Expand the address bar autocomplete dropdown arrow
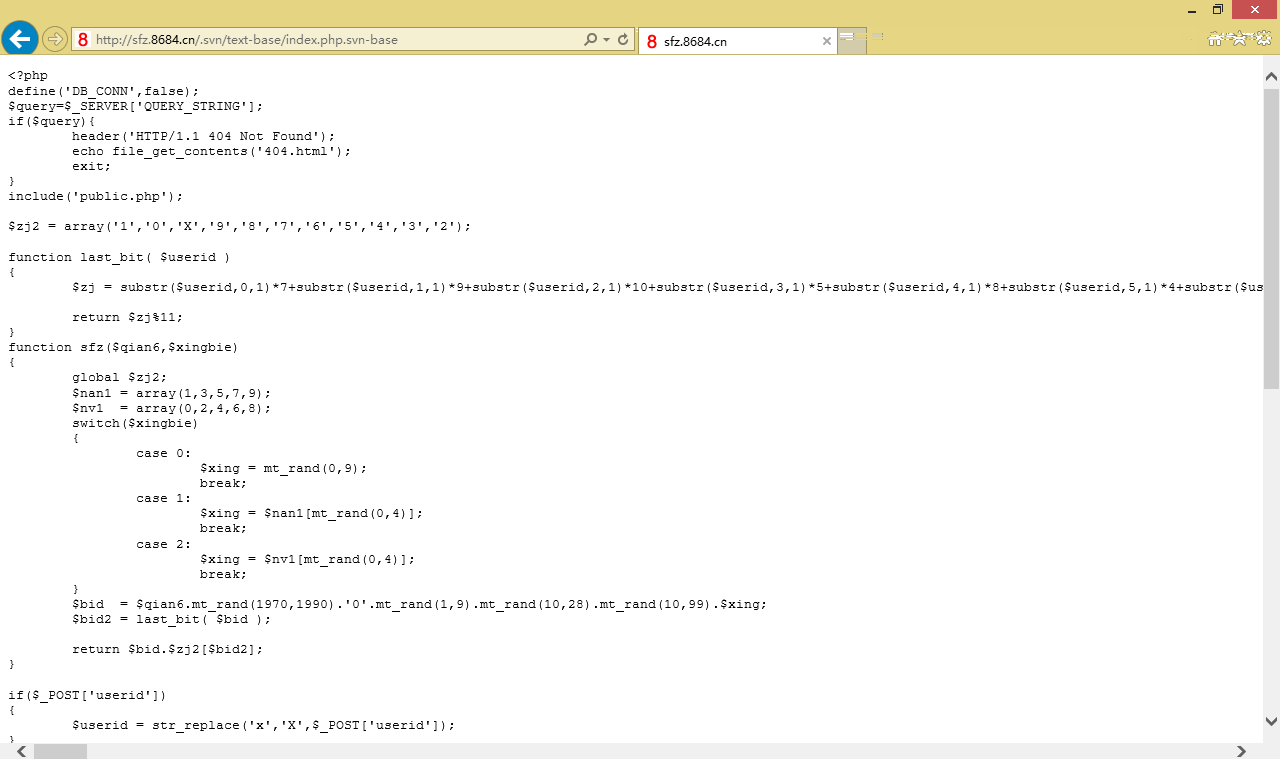The height and width of the screenshot is (759, 1280). 606,40
